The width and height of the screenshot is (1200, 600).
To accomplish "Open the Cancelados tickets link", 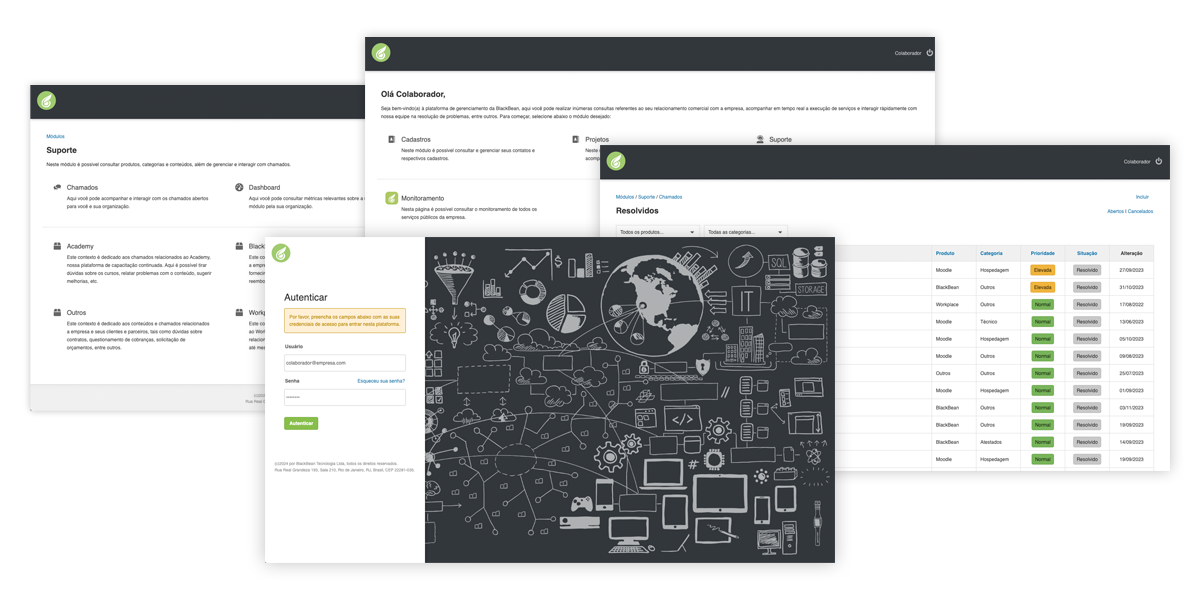I will 1141,211.
